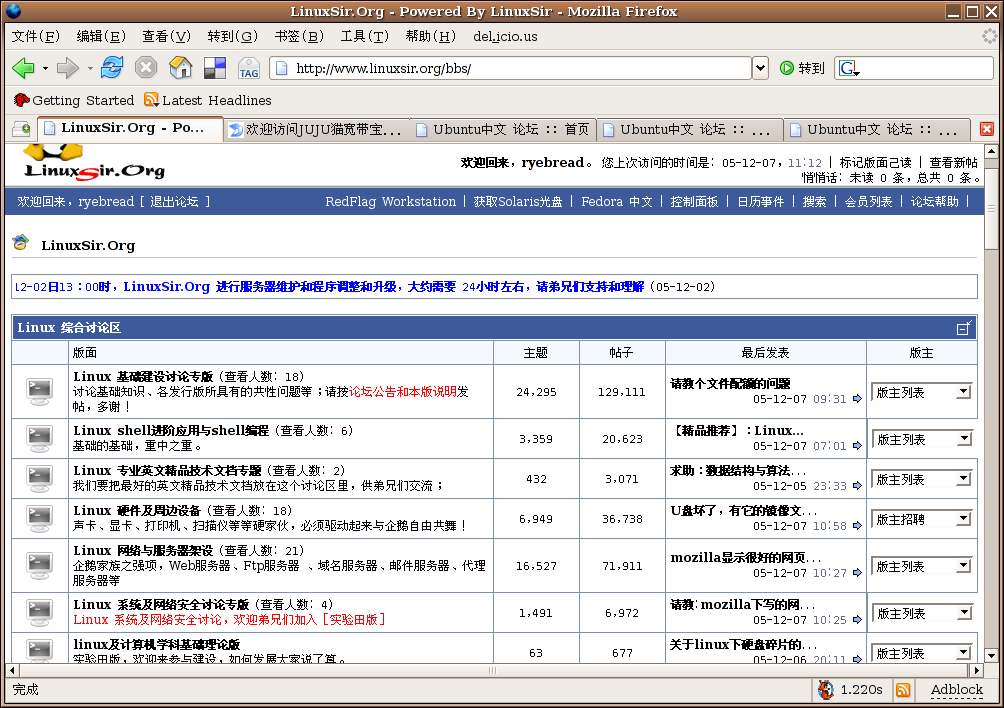Click the post count 129,111
Image resolution: width=1004 pixels, height=708 pixels.
point(622,392)
